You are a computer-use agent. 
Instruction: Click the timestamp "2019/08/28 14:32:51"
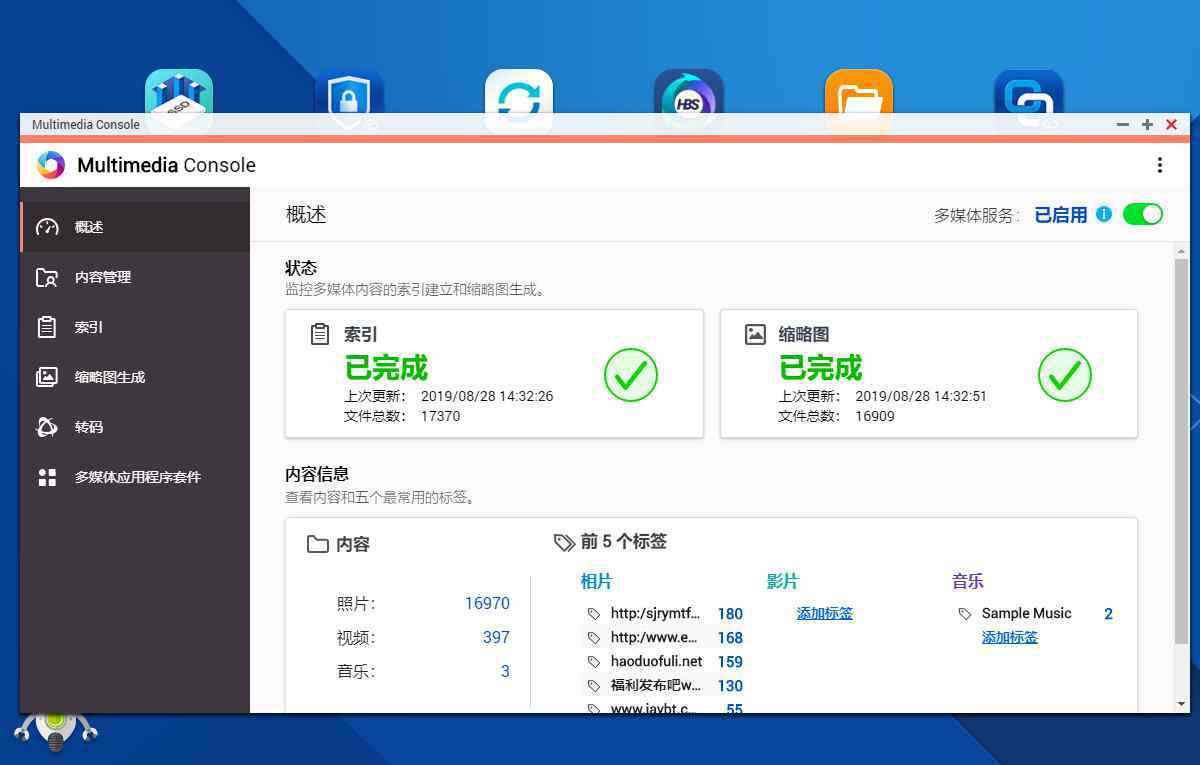[x=921, y=396]
